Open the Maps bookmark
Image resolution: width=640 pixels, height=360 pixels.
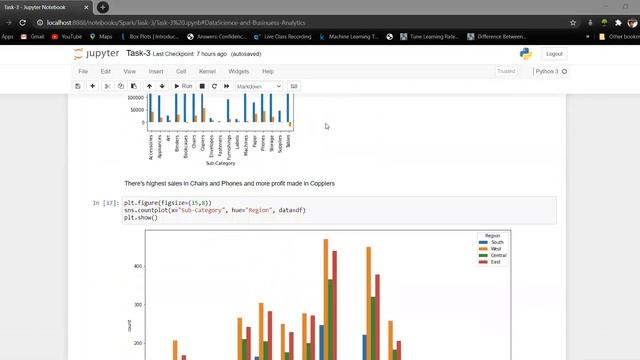[101, 37]
